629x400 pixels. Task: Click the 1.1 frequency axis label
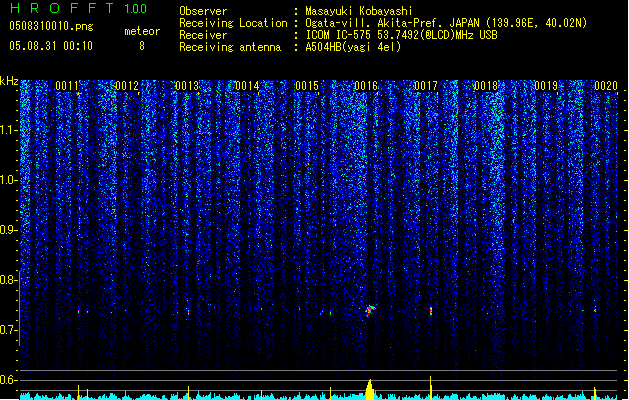pos(8,130)
